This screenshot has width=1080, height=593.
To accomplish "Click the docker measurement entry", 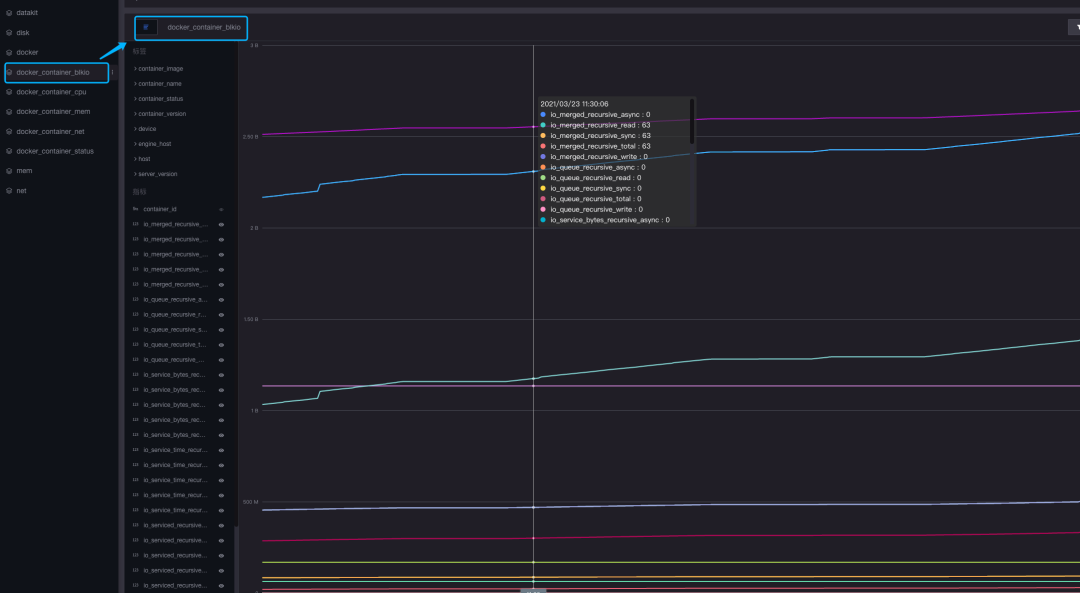I will [x=27, y=52].
